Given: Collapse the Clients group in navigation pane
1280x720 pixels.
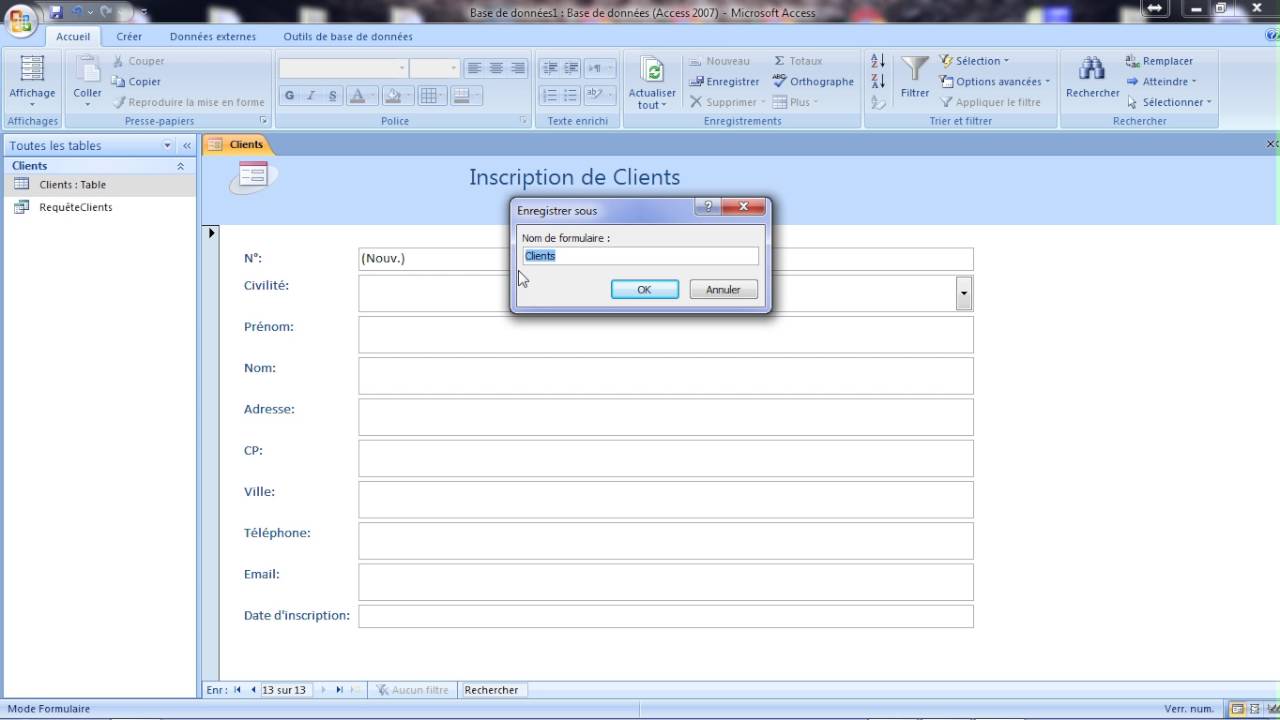Looking at the screenshot, I should click(180, 166).
